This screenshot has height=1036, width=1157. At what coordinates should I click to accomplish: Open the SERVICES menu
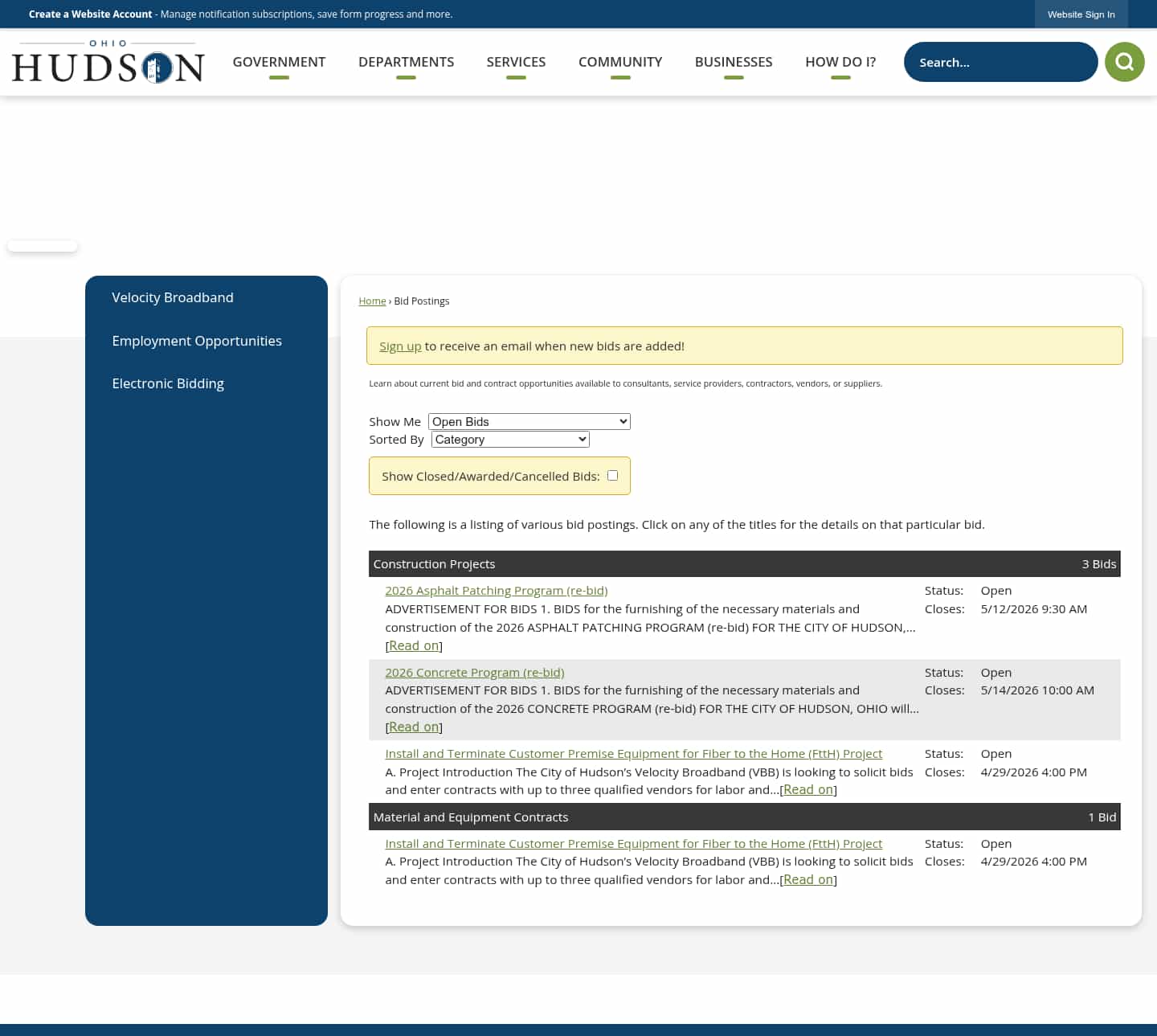(x=516, y=62)
